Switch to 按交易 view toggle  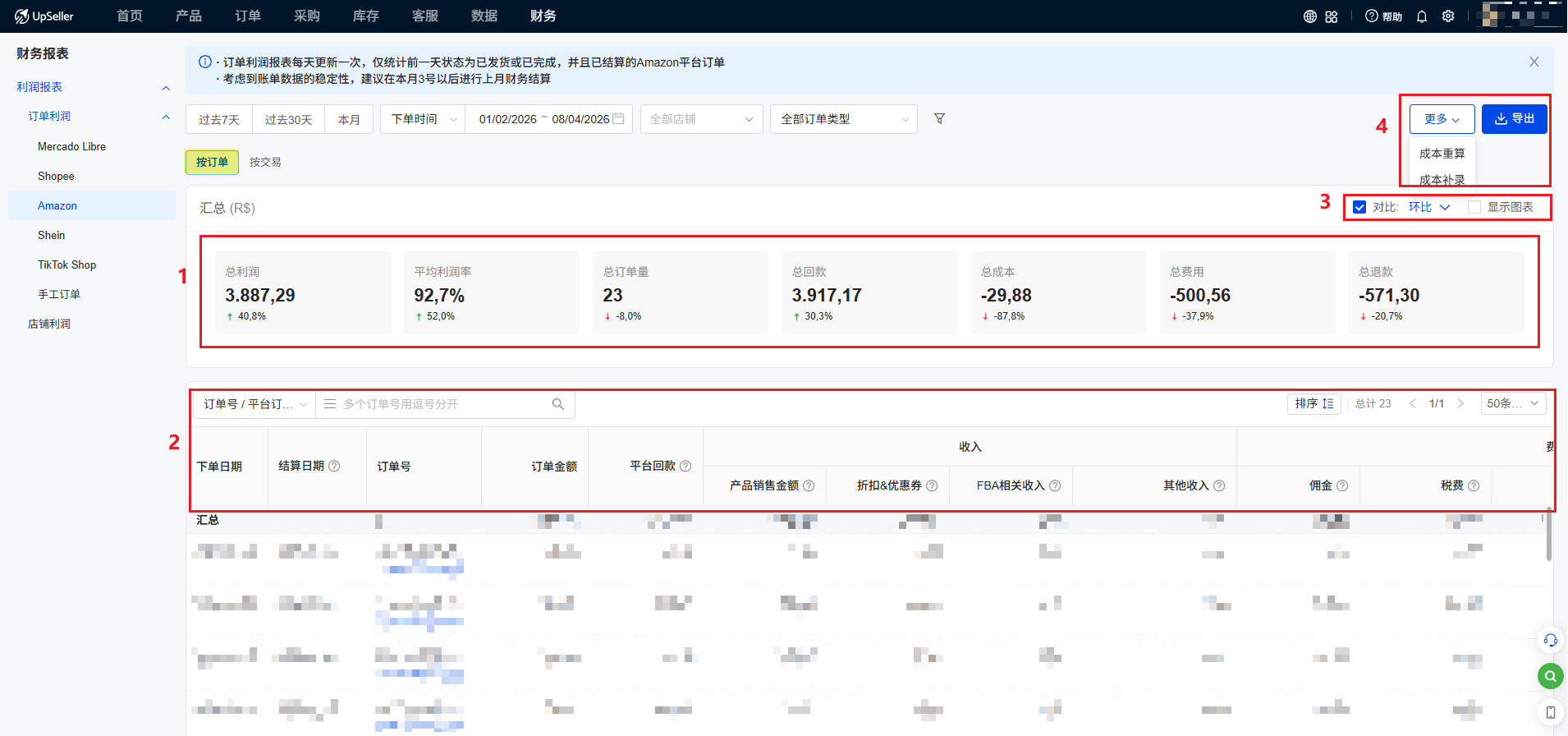pyautogui.click(x=265, y=162)
